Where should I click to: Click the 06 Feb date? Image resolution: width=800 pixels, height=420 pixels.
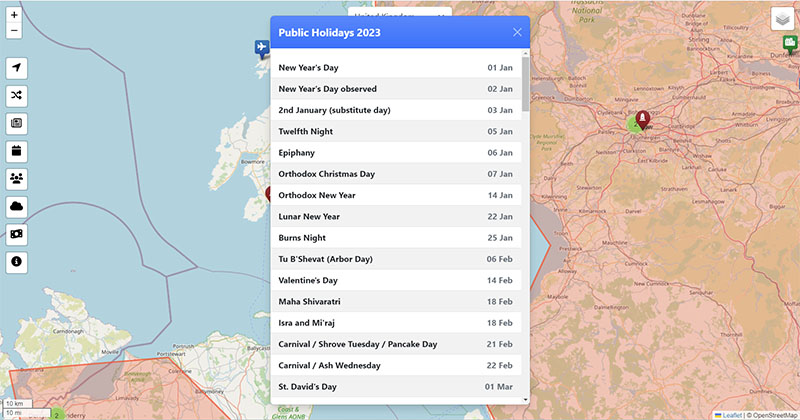[x=499, y=259]
